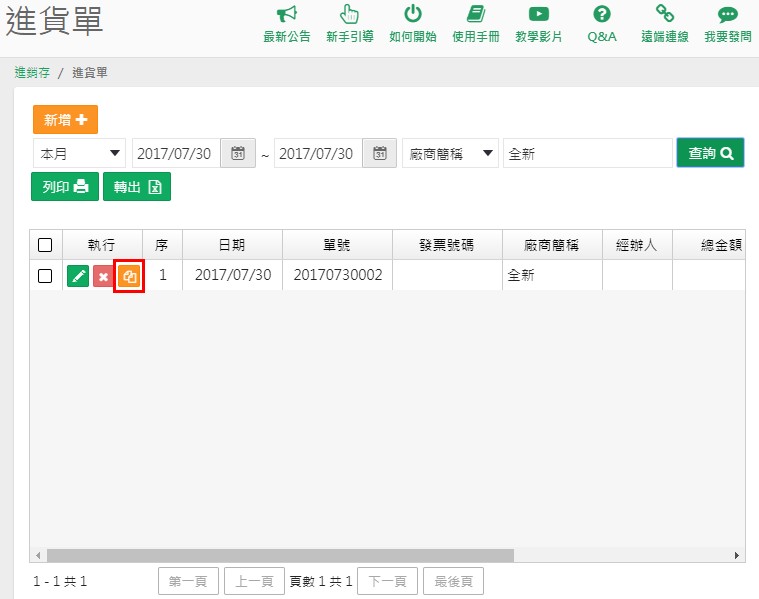
Task: Sort by 日期 column header
Action: click(x=232, y=245)
